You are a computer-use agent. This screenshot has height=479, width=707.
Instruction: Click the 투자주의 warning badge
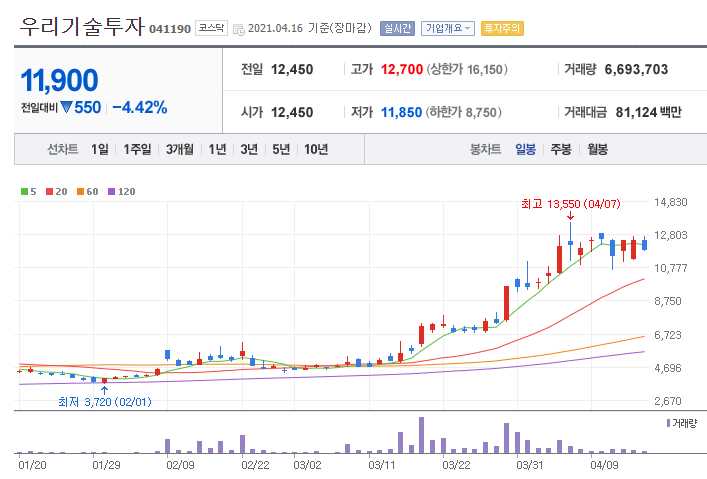(502, 28)
